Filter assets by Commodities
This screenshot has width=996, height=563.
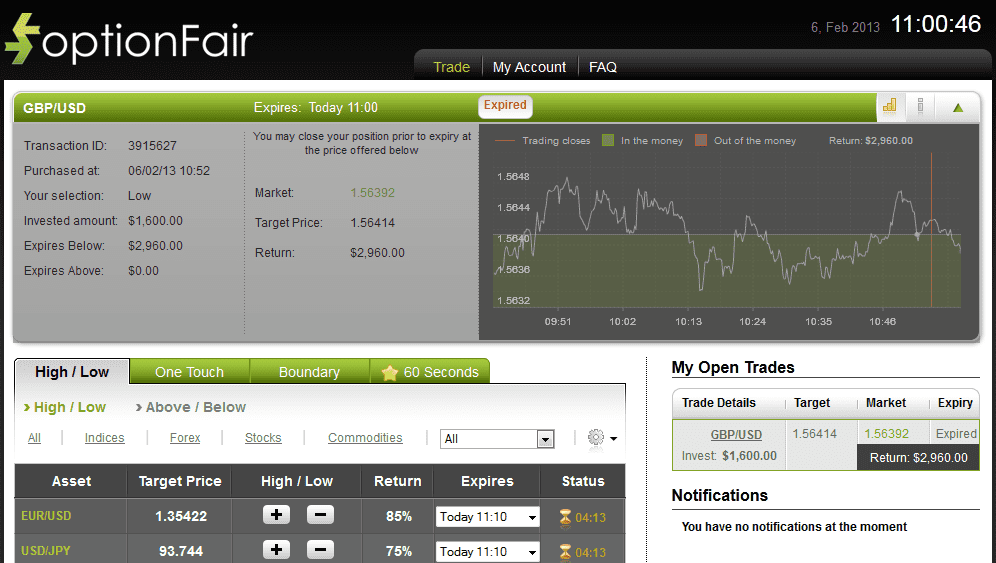tap(365, 438)
